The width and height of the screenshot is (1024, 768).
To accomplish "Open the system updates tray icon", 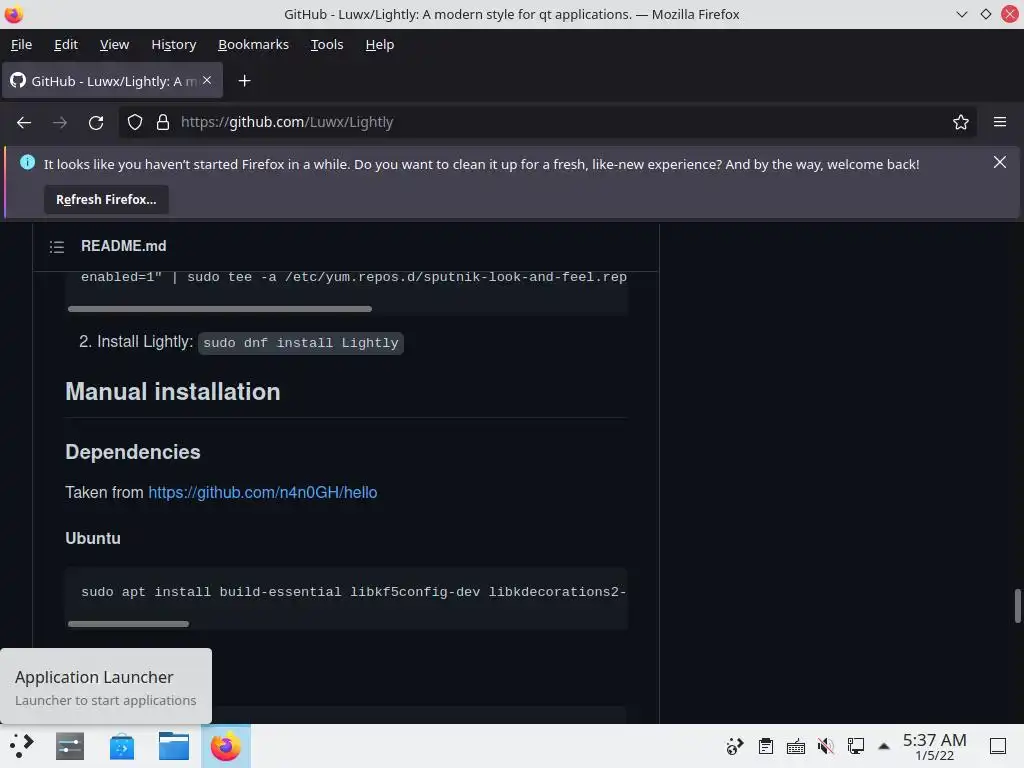I will 735,746.
